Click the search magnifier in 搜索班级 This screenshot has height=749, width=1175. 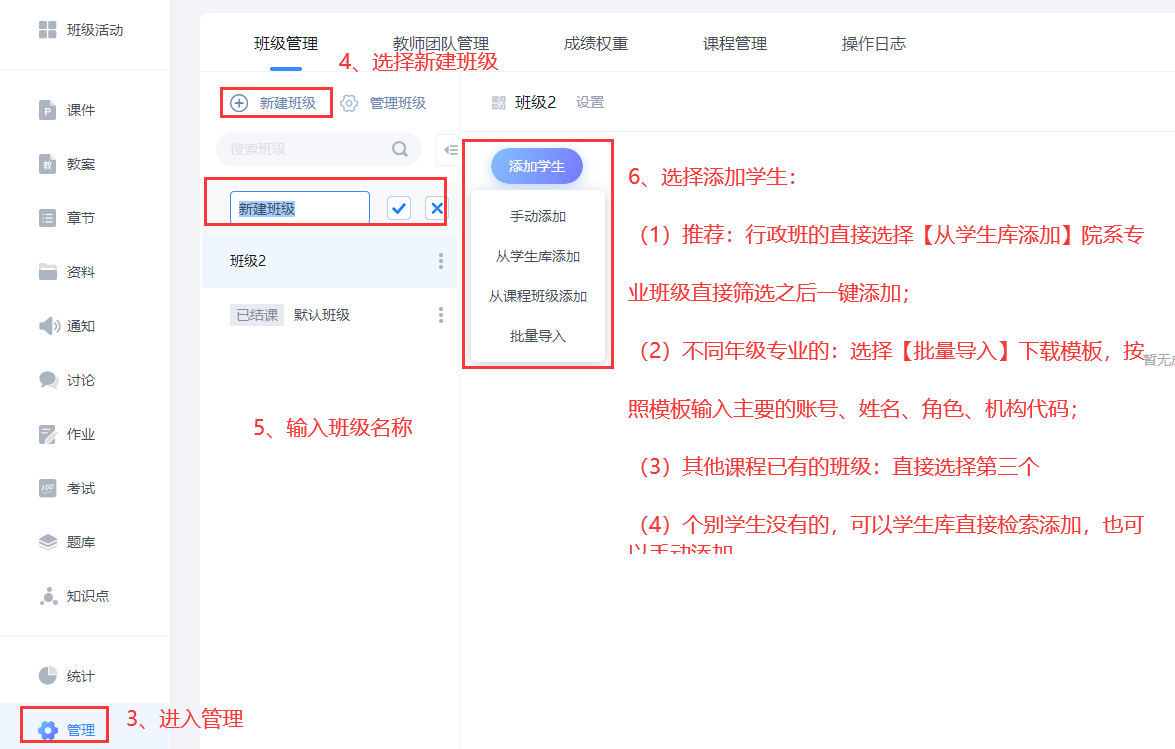click(x=400, y=149)
